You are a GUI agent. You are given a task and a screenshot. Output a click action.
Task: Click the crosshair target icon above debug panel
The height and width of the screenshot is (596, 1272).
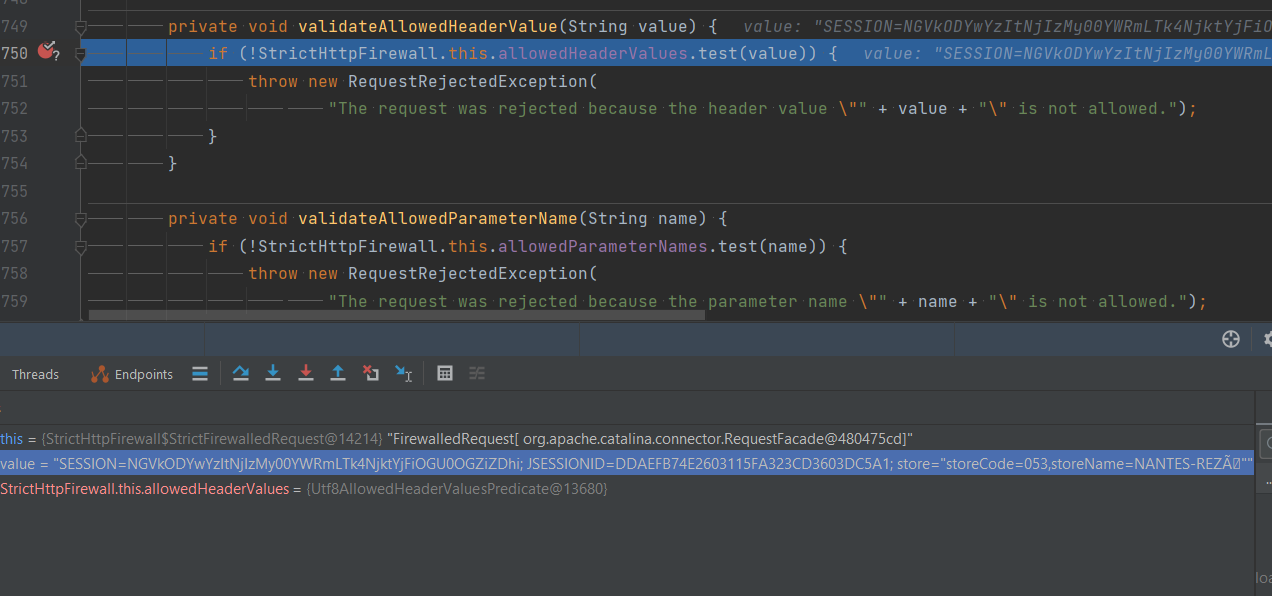pos(1231,339)
